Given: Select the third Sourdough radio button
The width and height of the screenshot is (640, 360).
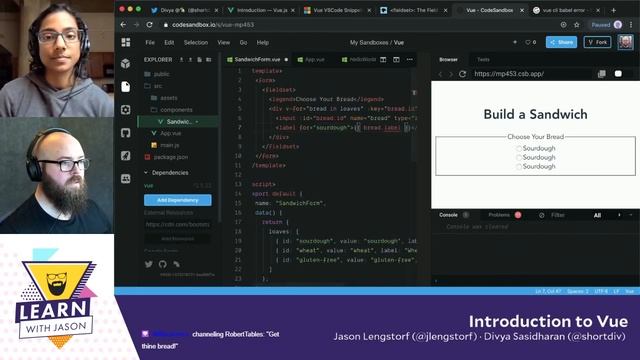Looking at the screenshot, I should point(519,167).
